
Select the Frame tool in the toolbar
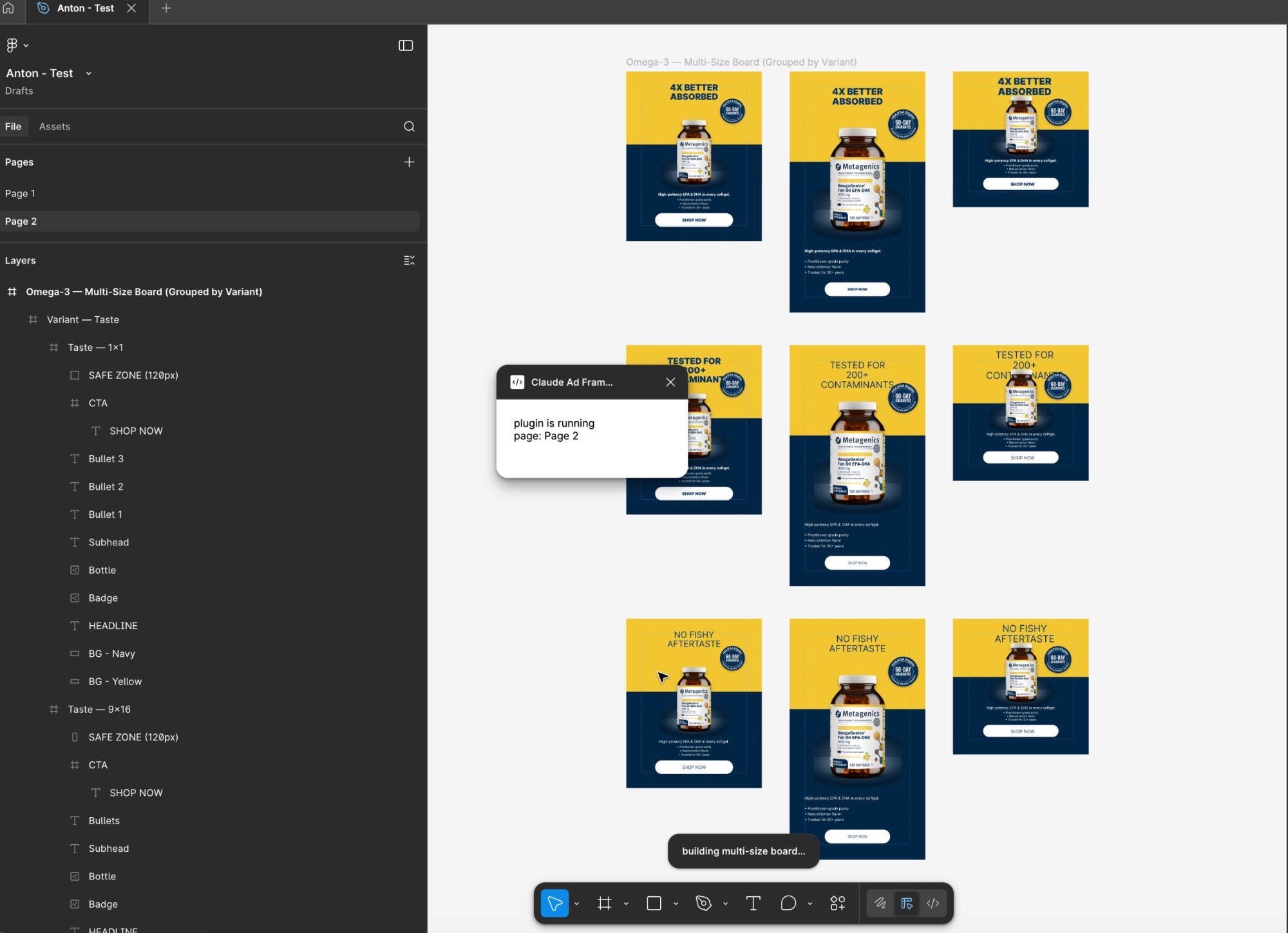[x=604, y=903]
